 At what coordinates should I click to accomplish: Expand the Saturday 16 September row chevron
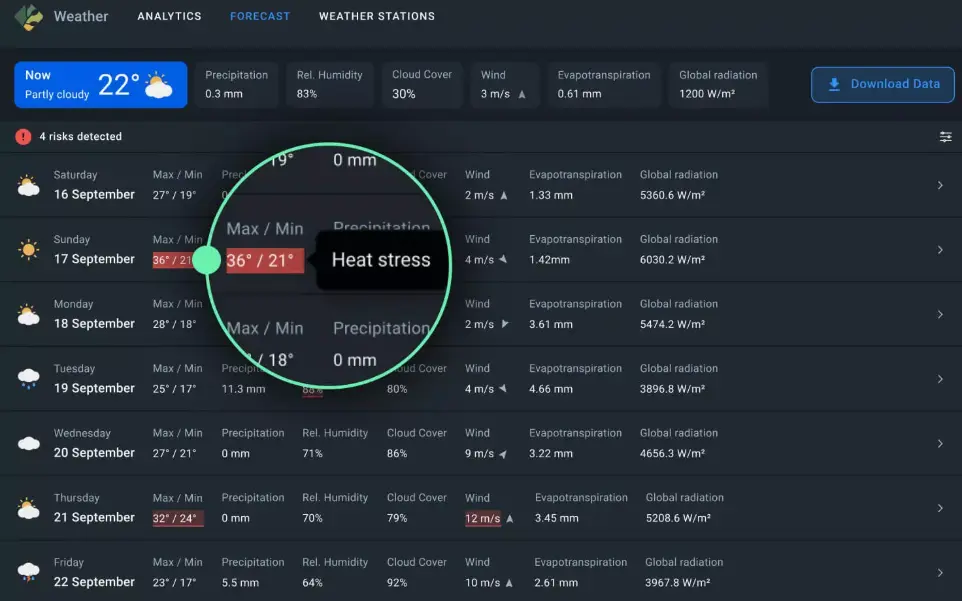click(940, 185)
